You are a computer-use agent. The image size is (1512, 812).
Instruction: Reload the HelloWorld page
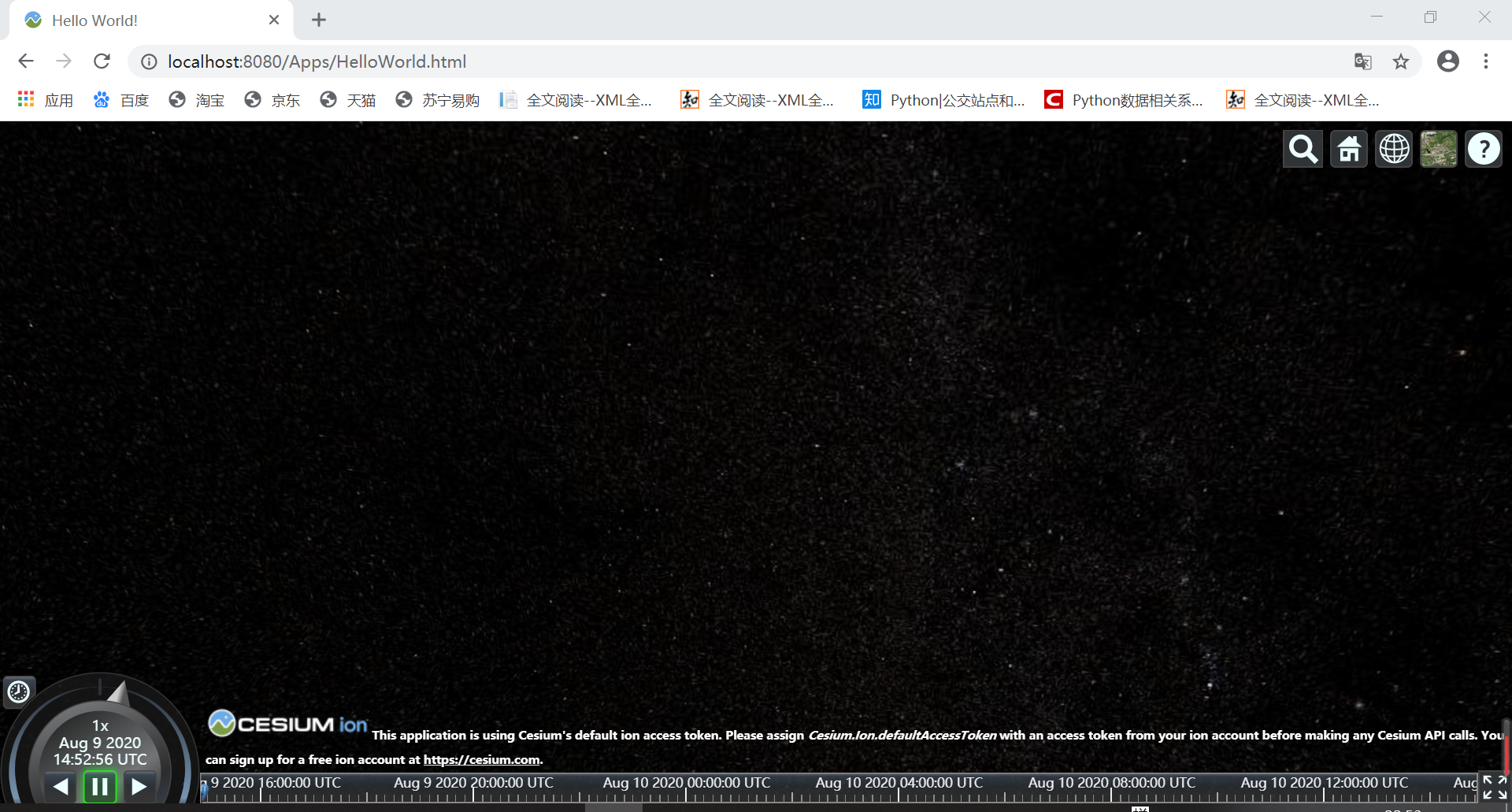coord(102,61)
